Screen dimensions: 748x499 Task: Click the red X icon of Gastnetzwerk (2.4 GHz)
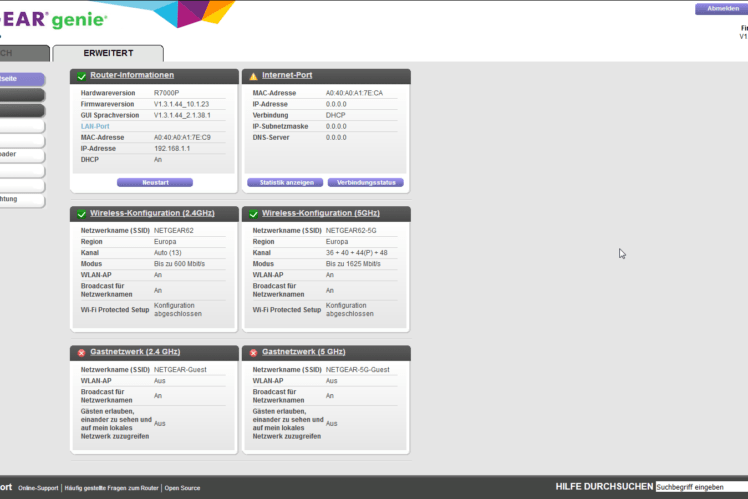[82, 353]
